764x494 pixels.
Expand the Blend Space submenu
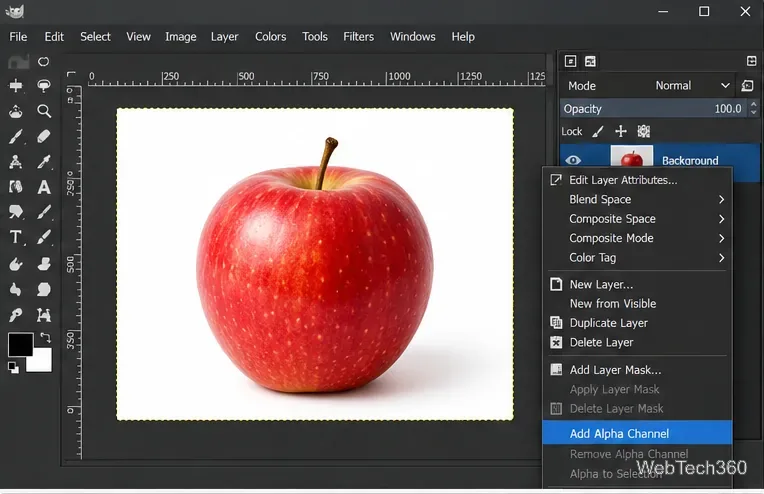point(637,199)
